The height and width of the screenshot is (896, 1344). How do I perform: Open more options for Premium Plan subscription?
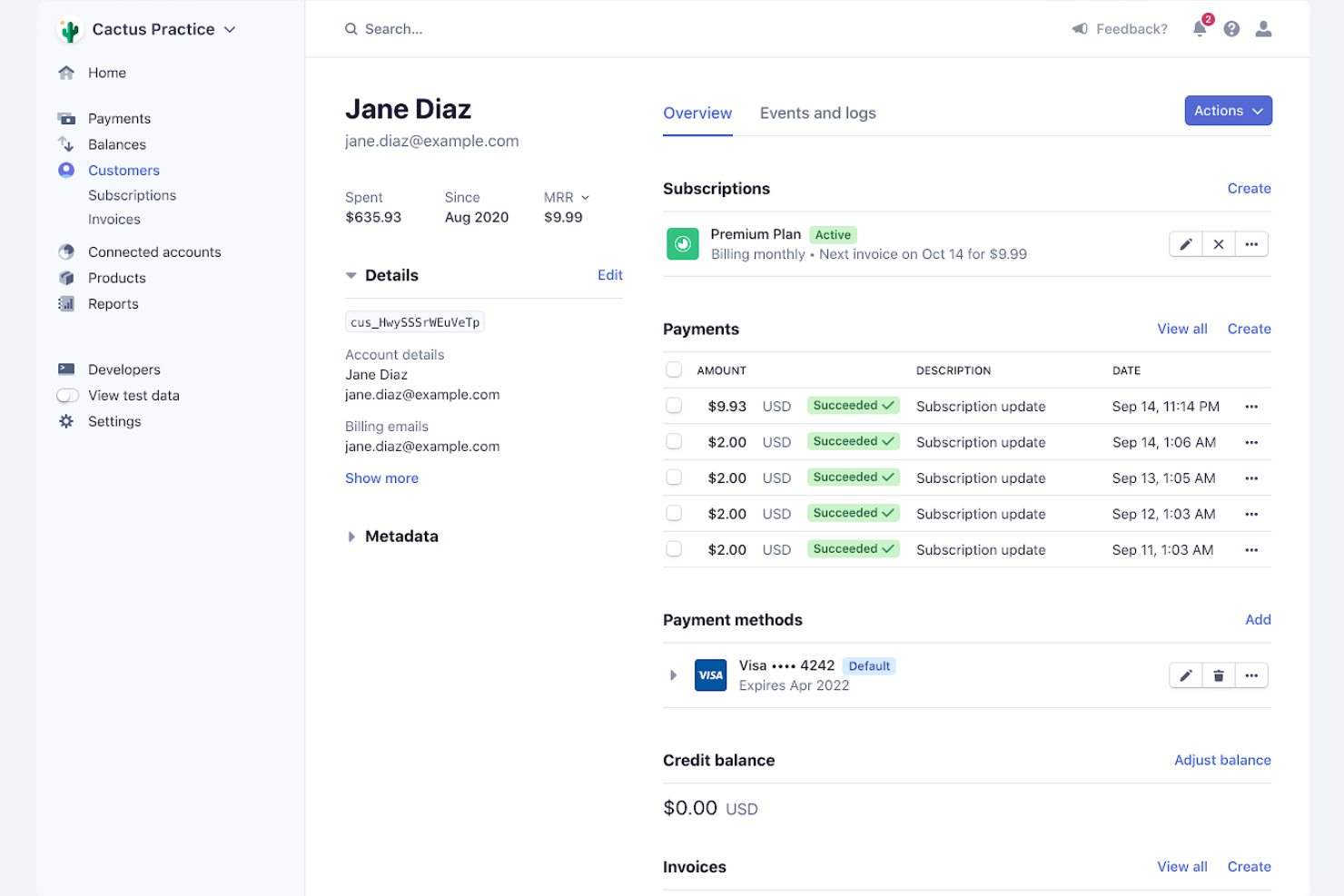pos(1251,244)
